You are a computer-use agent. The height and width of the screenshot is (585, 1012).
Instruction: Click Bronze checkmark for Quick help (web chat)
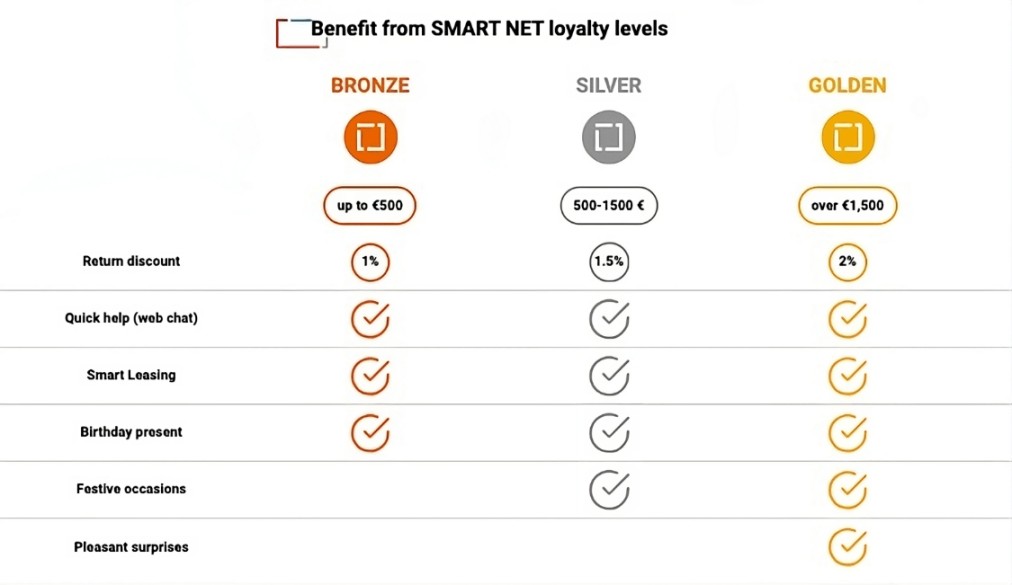(370, 319)
